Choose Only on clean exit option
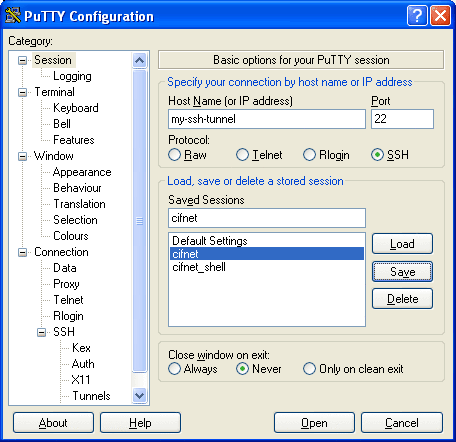The height and width of the screenshot is (442, 456). [309, 369]
